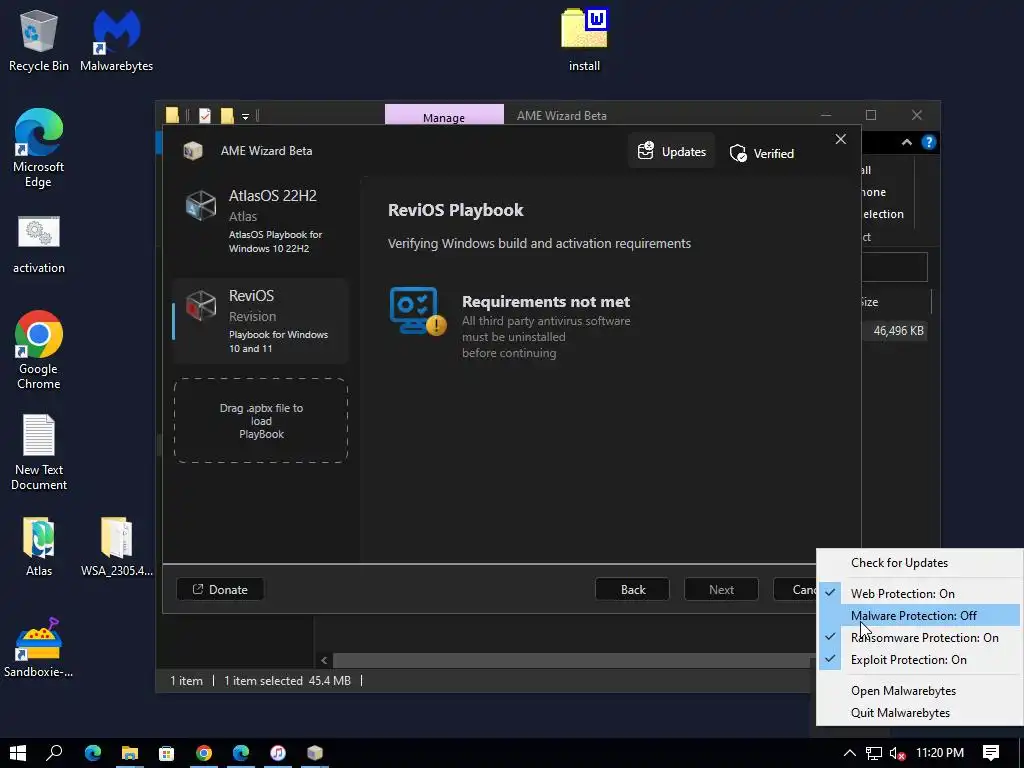Image resolution: width=1024 pixels, height=768 pixels.
Task: Click the Verified button
Action: (x=761, y=153)
